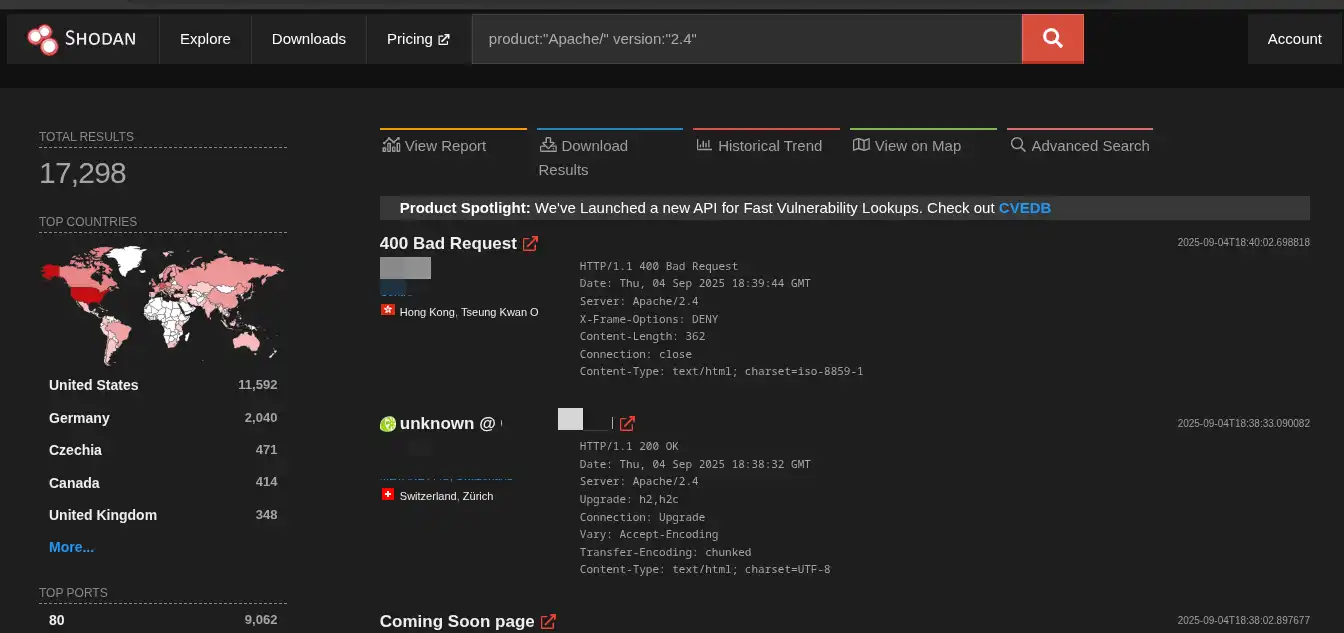Click the green favicon of unknown result
The height and width of the screenshot is (633, 1344).
(388, 424)
